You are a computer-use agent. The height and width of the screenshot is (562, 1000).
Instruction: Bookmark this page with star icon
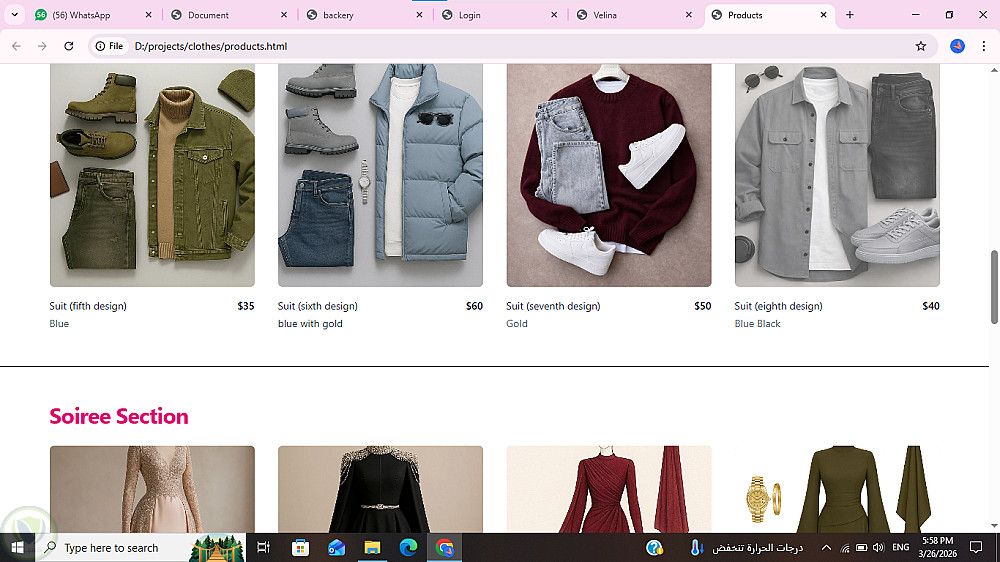point(920,46)
